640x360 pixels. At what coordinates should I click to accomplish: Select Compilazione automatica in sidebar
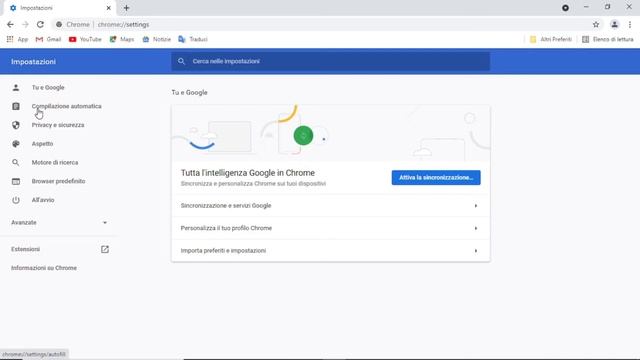coord(67,106)
